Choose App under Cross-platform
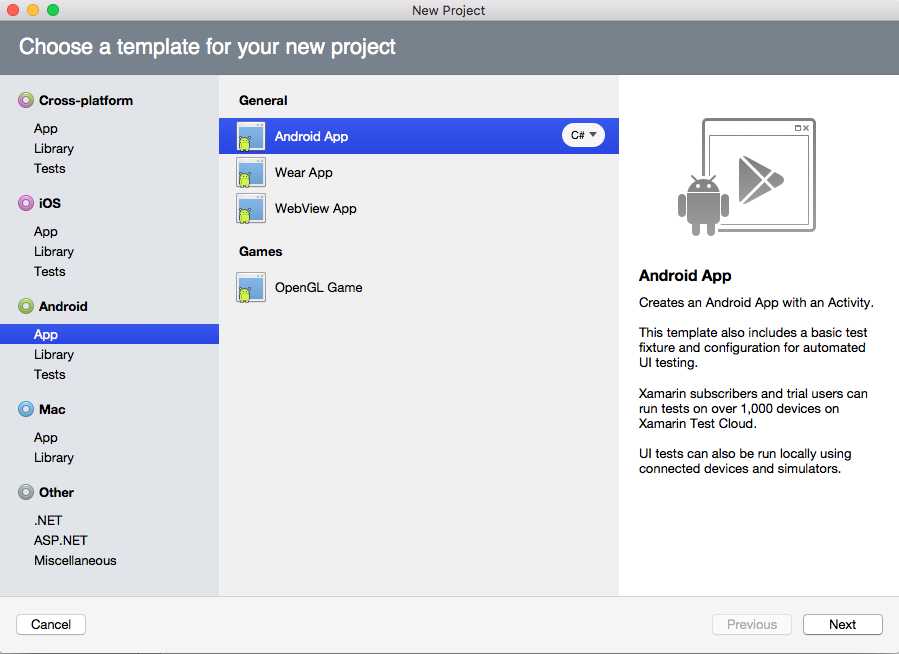The height and width of the screenshot is (654, 899). tap(46, 128)
